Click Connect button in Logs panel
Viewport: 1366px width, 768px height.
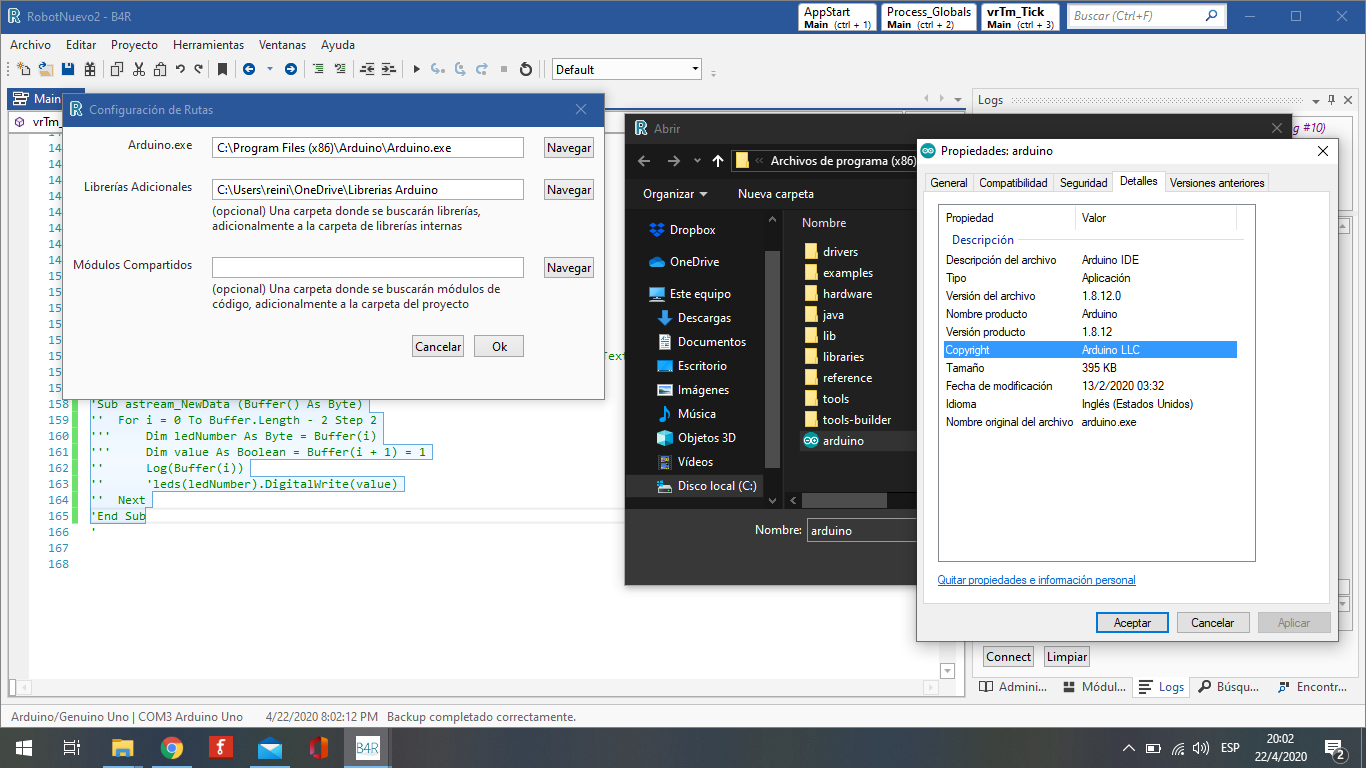[x=1008, y=657]
